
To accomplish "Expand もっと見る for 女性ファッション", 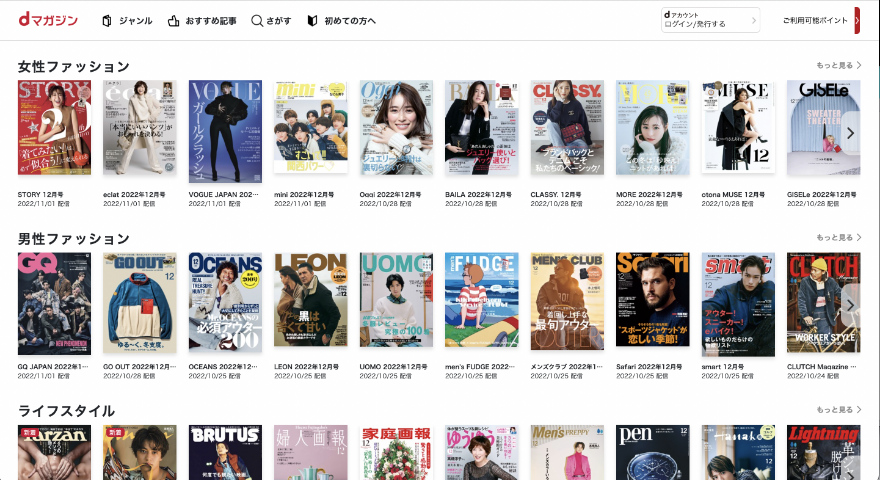I will [838, 65].
